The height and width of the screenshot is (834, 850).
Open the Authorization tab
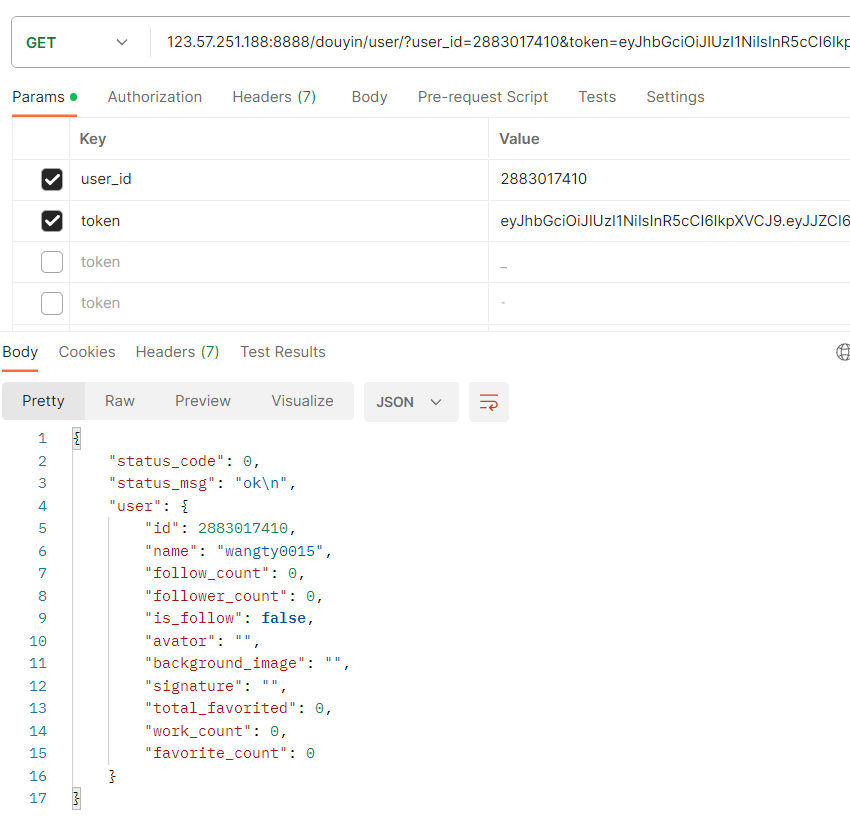click(x=154, y=97)
